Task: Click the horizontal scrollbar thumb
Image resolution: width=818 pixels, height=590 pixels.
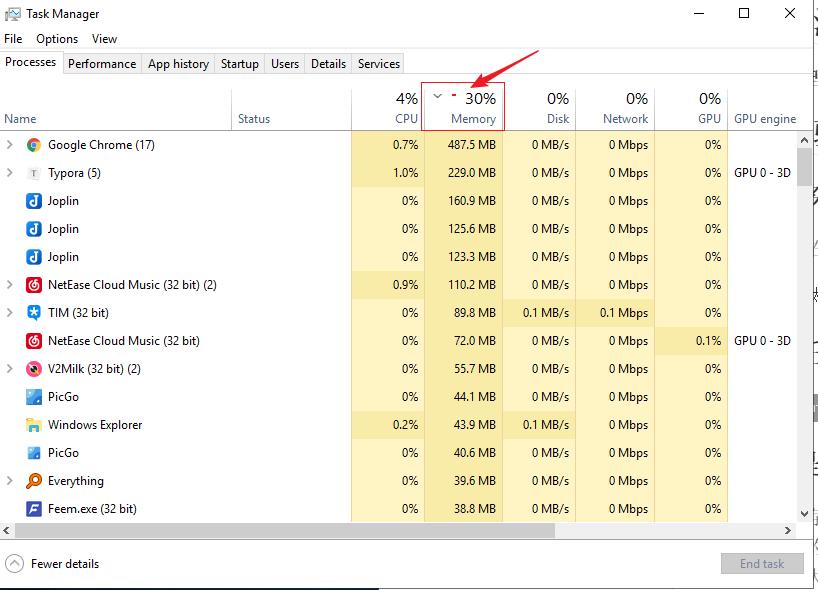Action: click(x=280, y=530)
